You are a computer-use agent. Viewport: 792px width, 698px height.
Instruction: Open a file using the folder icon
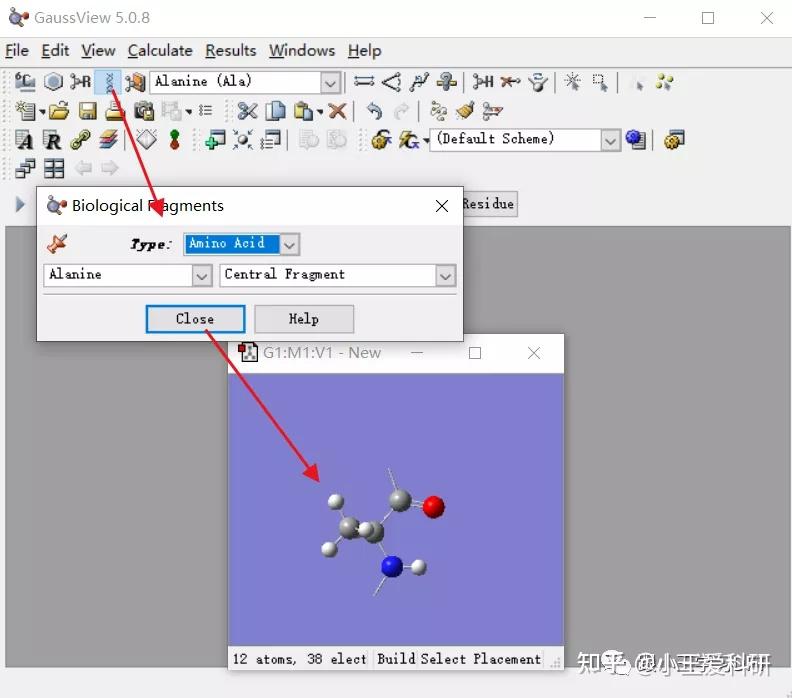pos(59,111)
